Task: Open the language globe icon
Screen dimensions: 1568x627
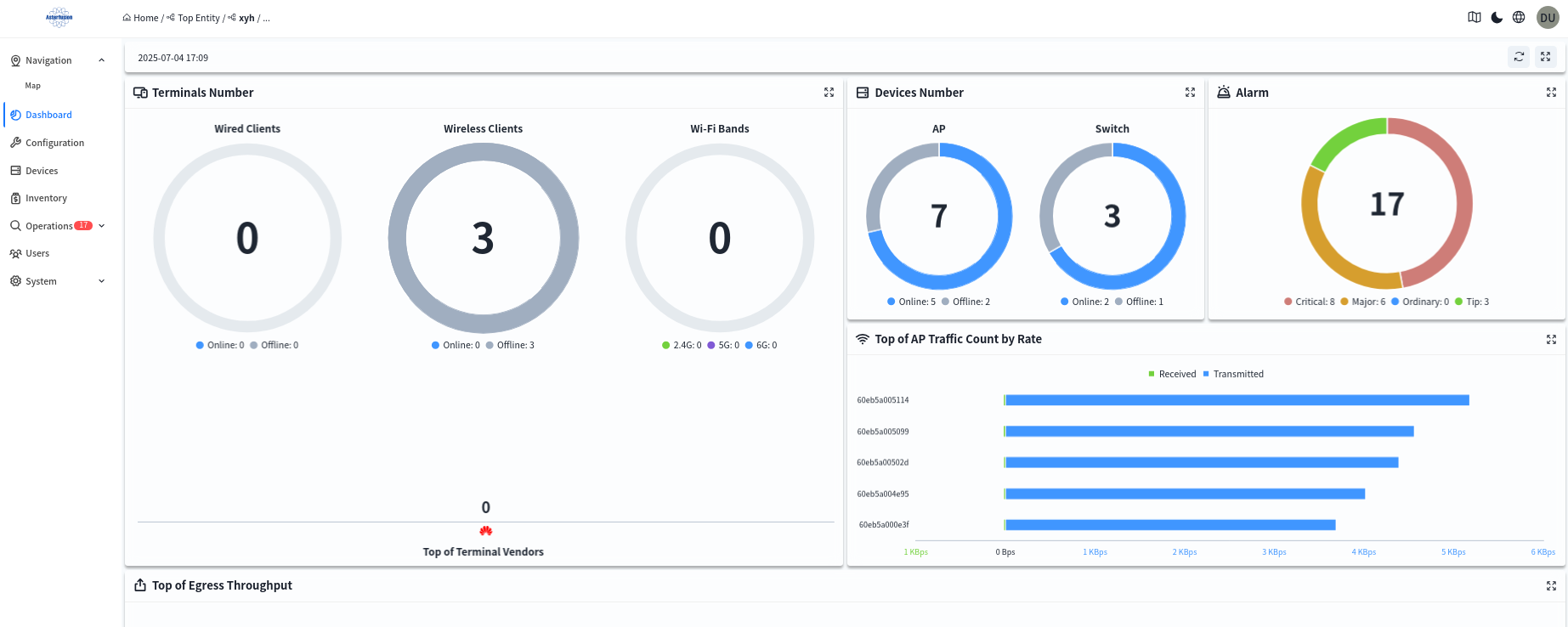Action: point(1519,18)
